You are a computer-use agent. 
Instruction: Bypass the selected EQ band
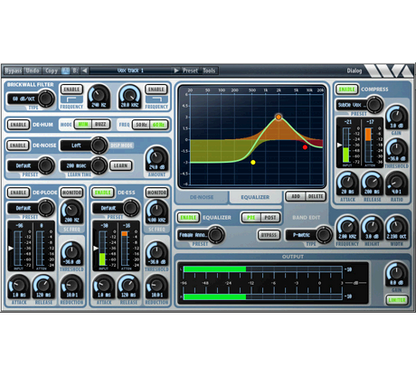pos(269,235)
